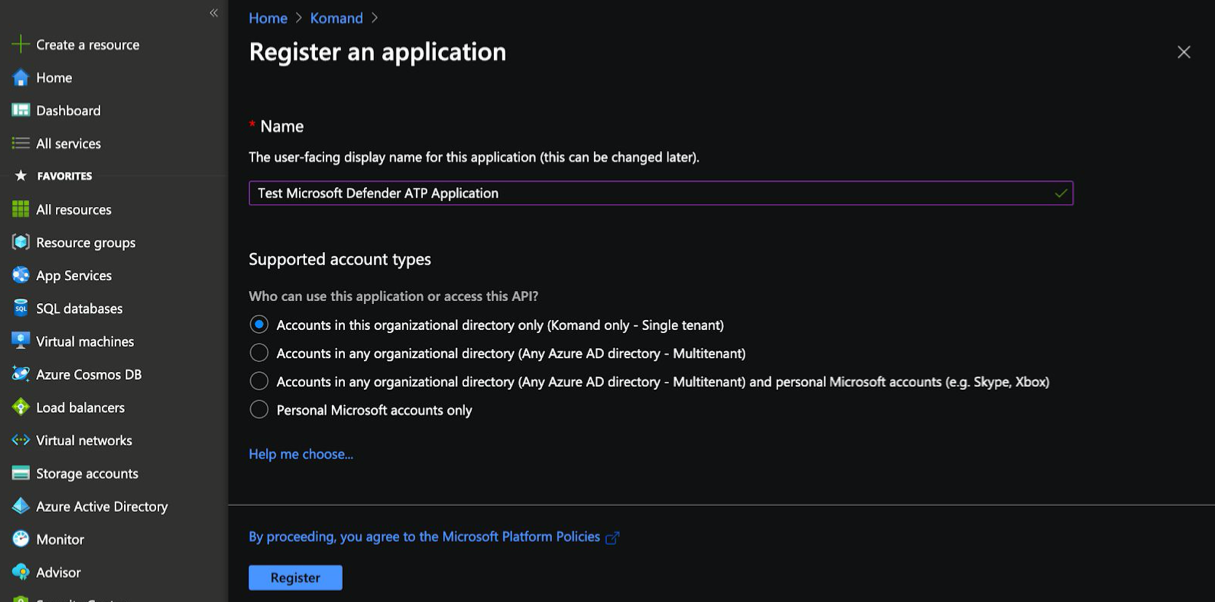The width and height of the screenshot is (1215, 602).
Task: Click the Komand breadcrumb link
Action: click(x=336, y=18)
